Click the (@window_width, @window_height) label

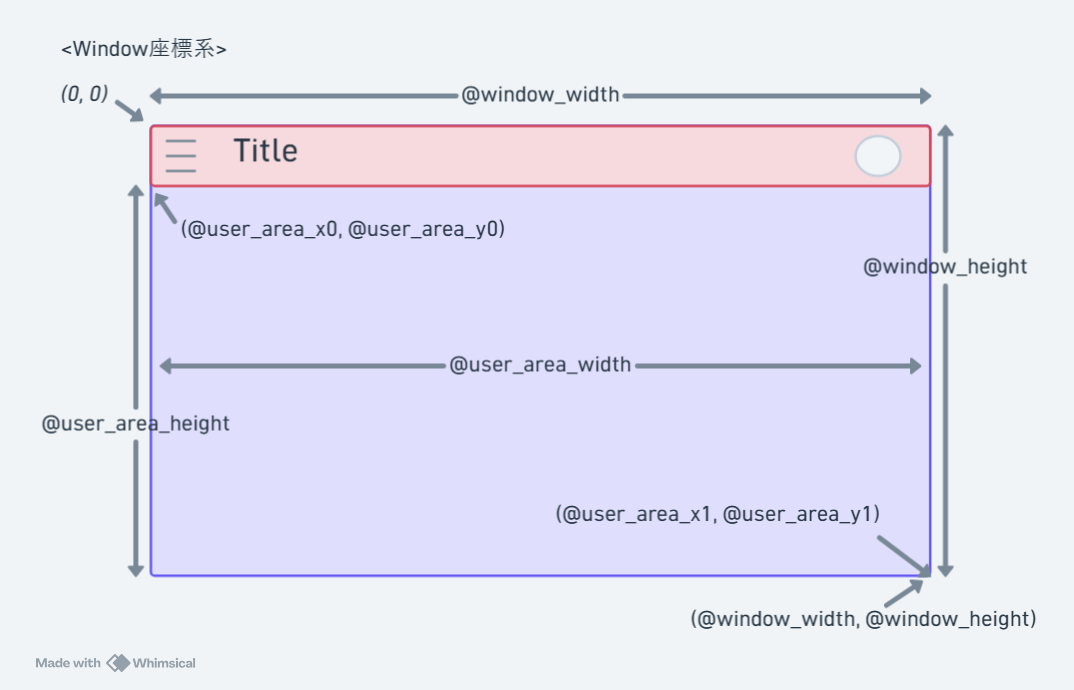coord(863,619)
